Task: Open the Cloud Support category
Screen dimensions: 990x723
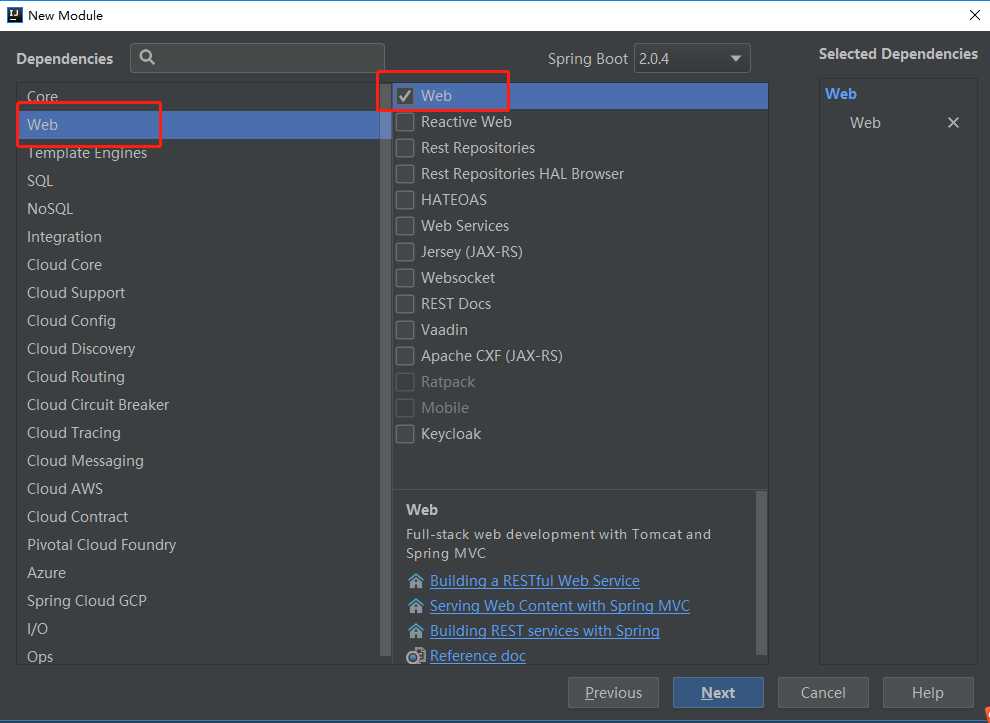Action: tap(198, 293)
